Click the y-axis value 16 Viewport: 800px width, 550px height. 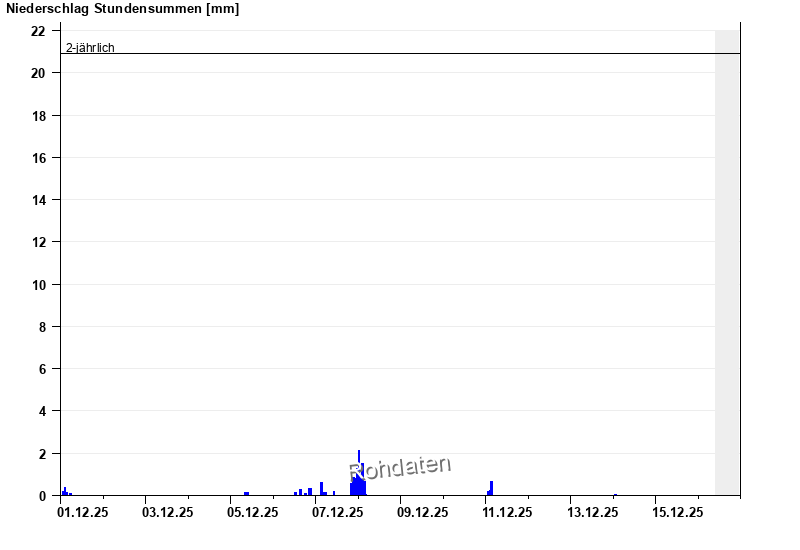(x=38, y=158)
